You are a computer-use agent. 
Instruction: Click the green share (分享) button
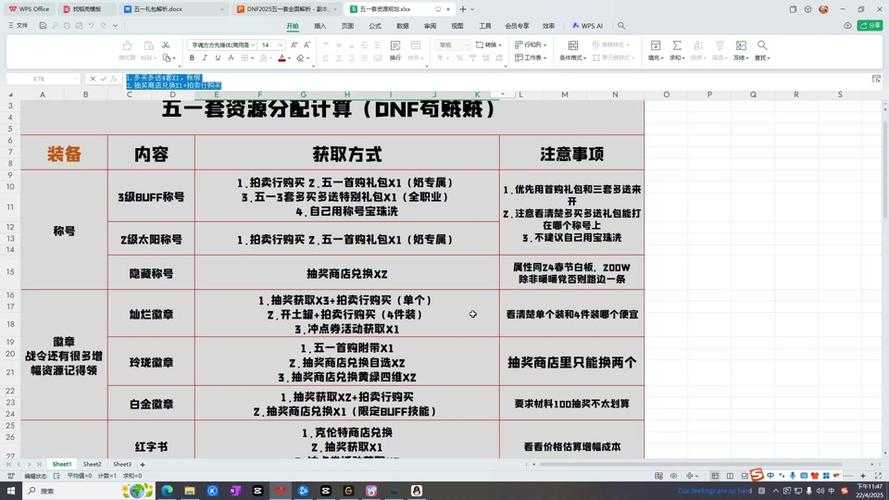[x=870, y=26]
